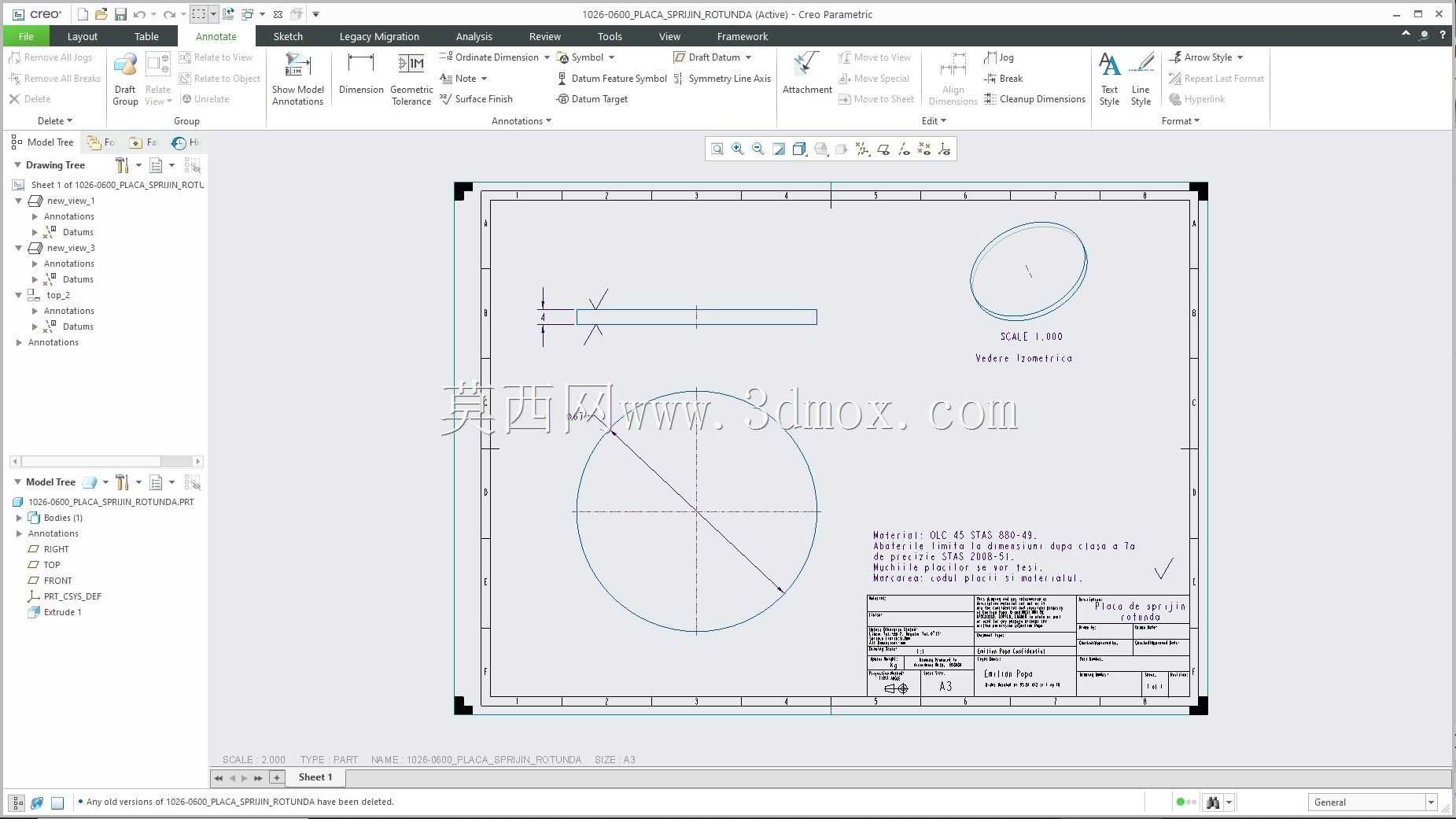
Task: Open the General selection filter dropdown
Action: click(x=1430, y=802)
